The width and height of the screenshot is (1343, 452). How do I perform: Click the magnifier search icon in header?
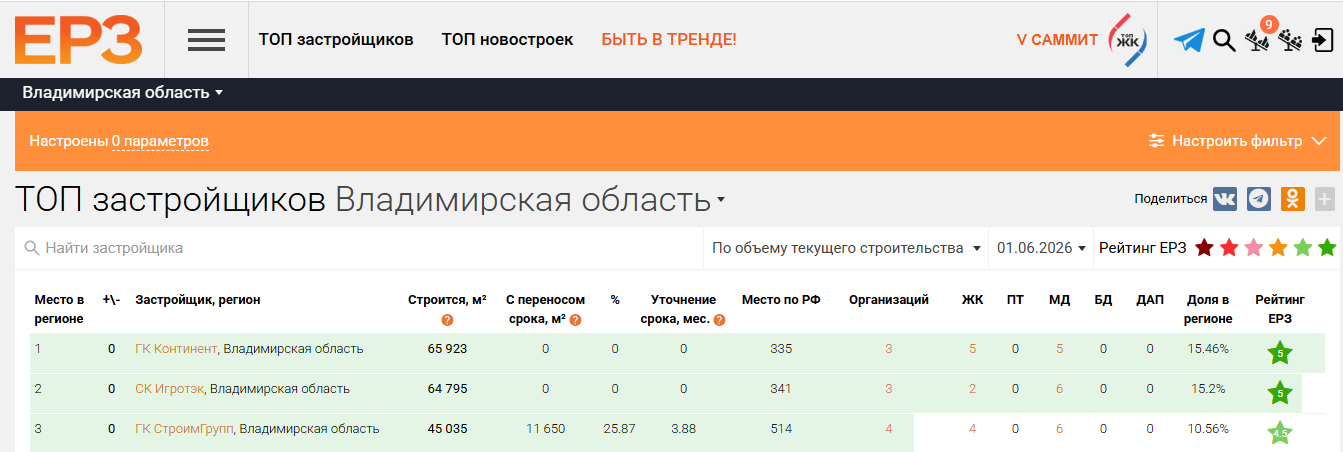point(1224,40)
